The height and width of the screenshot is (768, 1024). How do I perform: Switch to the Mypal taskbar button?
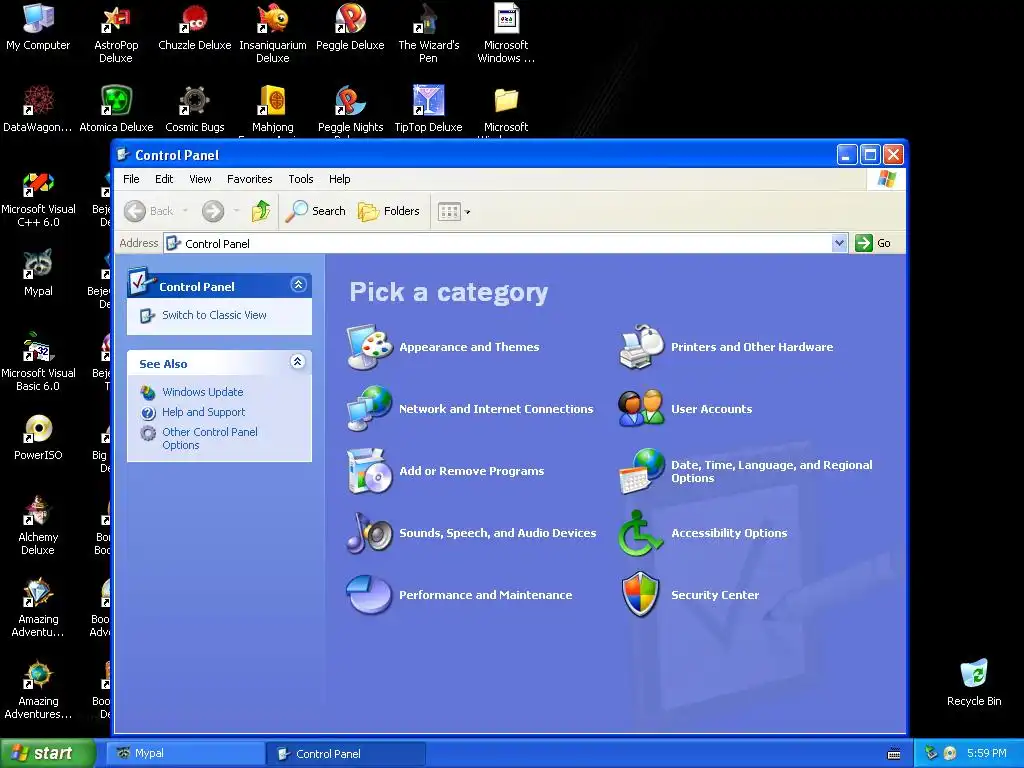pos(186,753)
